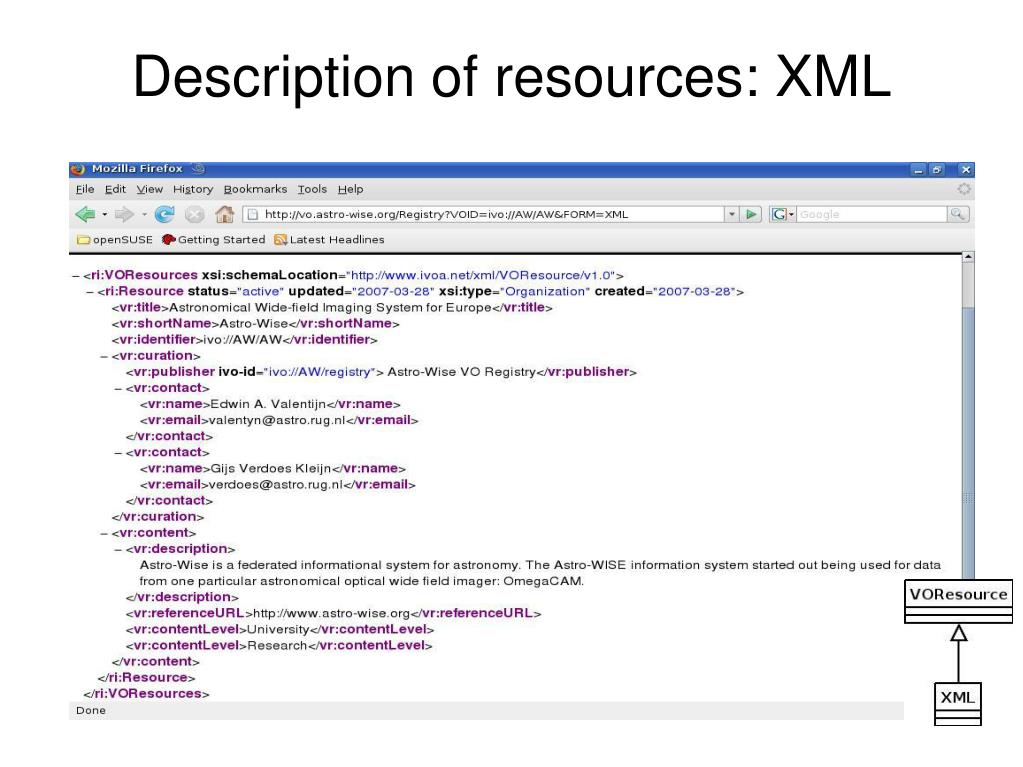The image size is (1023, 767).
Task: Collapse the vr:curation node
Action: pos(104,357)
